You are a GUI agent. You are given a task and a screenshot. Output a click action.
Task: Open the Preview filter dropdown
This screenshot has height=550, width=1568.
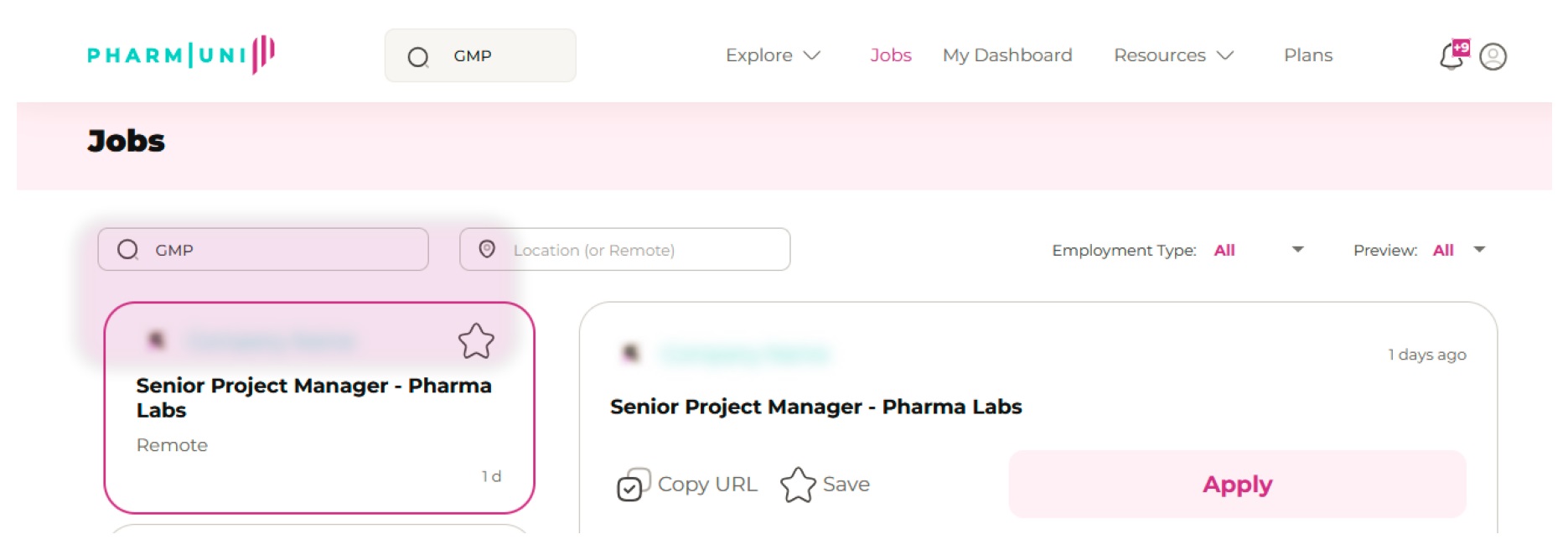[1459, 250]
